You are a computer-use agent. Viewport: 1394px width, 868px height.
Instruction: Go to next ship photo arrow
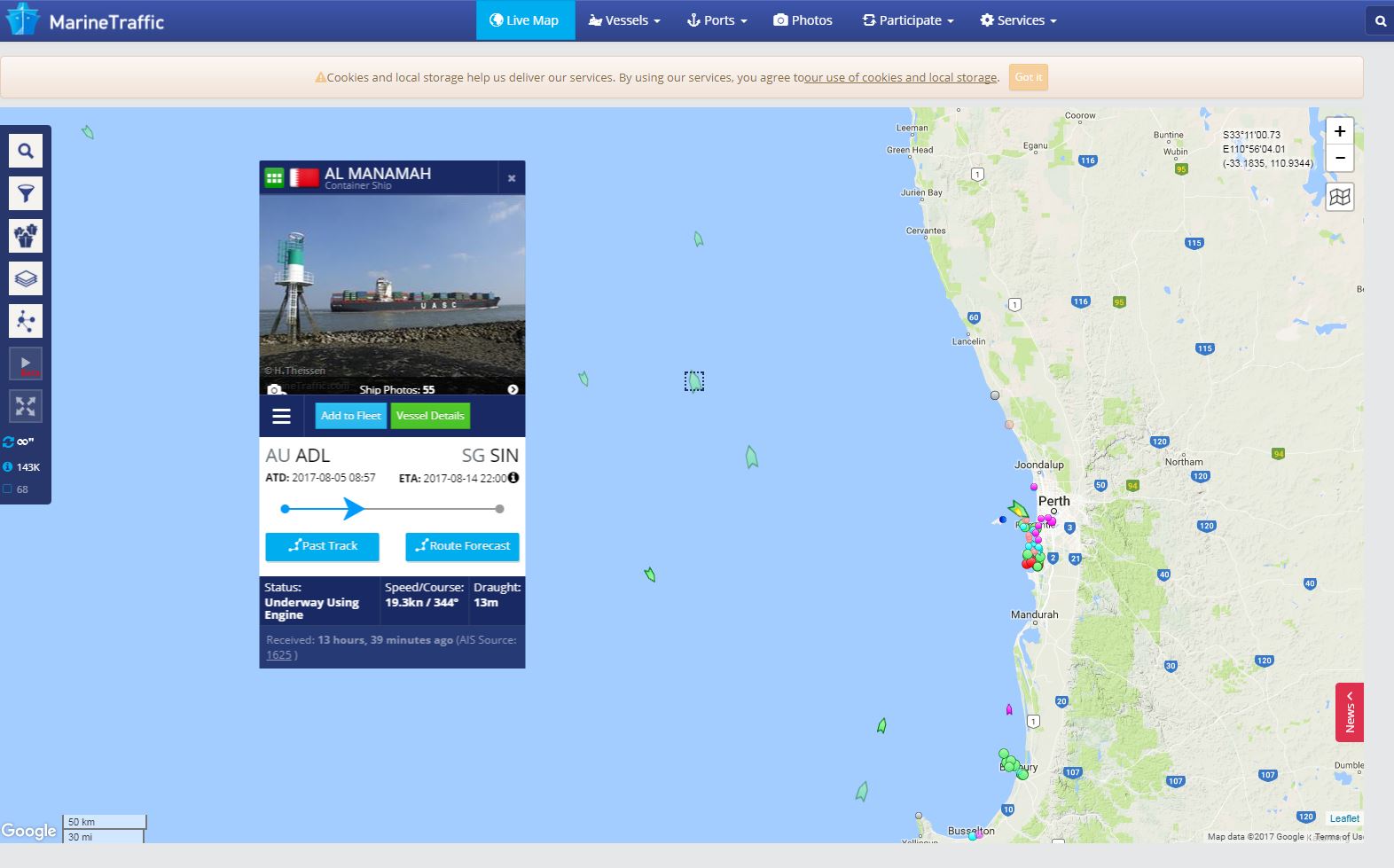513,389
